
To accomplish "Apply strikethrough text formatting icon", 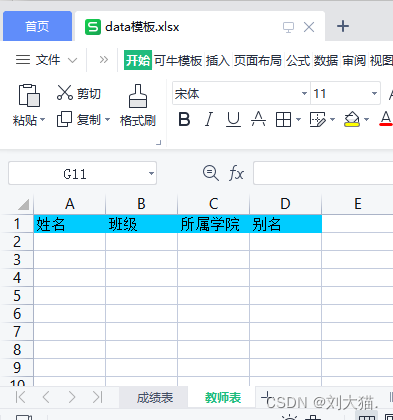I will pyautogui.click(x=258, y=119).
